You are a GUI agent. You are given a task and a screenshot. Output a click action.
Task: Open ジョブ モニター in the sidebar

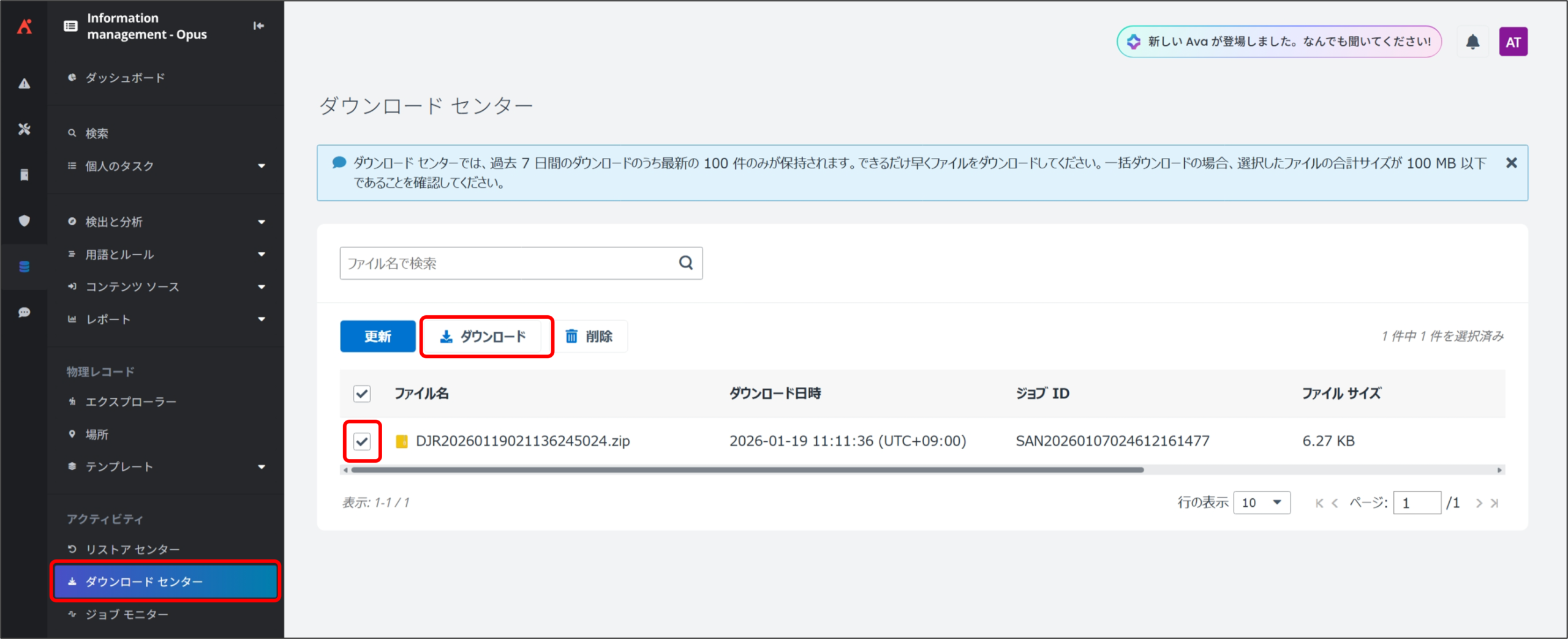pyautogui.click(x=127, y=614)
